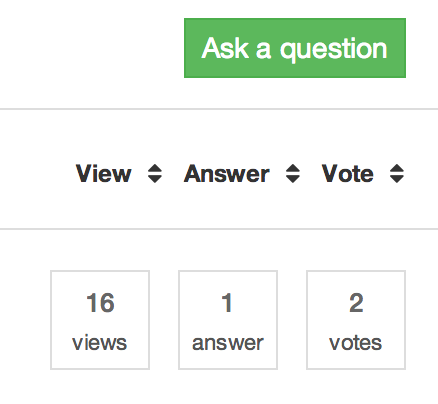Click the 'views' label under 16
Image resolution: width=438 pixels, height=404 pixels.
[x=100, y=343]
